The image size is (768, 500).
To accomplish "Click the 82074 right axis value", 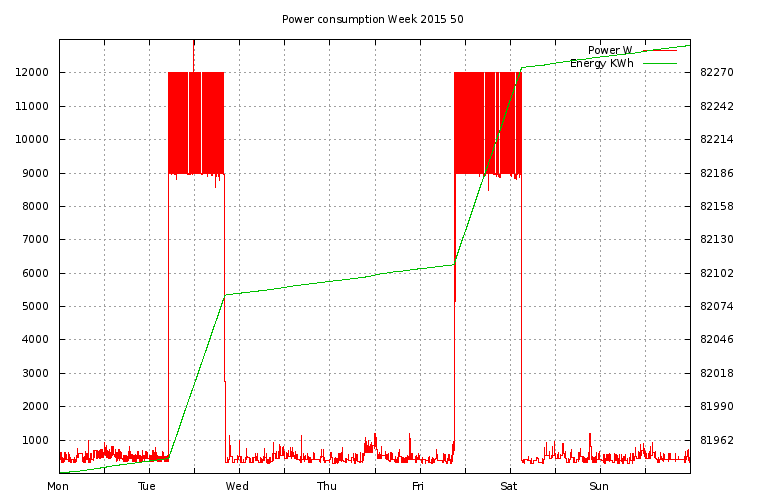I will click(717, 307).
